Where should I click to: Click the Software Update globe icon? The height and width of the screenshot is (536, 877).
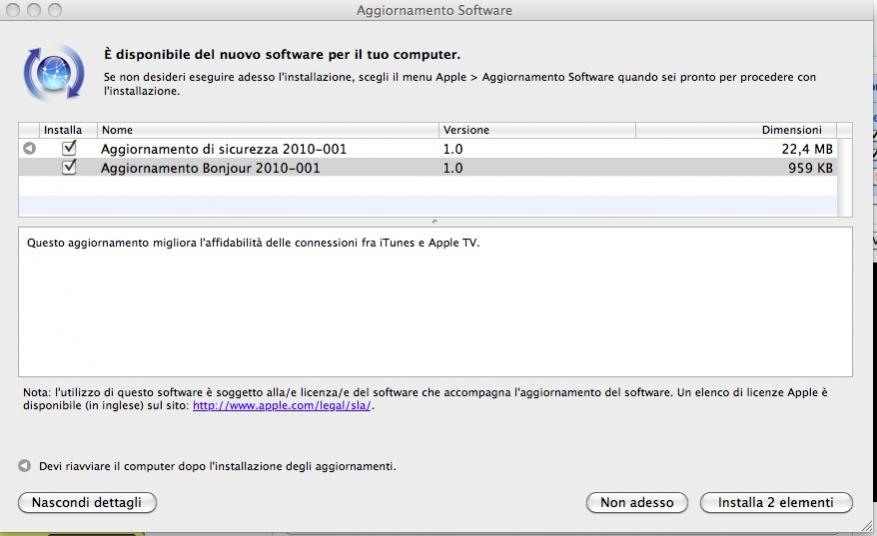click(x=54, y=72)
